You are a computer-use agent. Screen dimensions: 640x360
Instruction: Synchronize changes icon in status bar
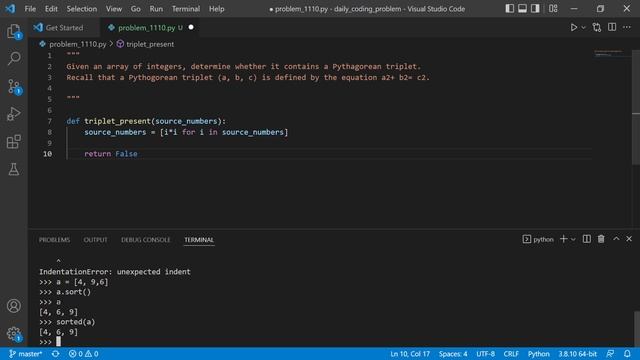pyautogui.click(x=56, y=354)
